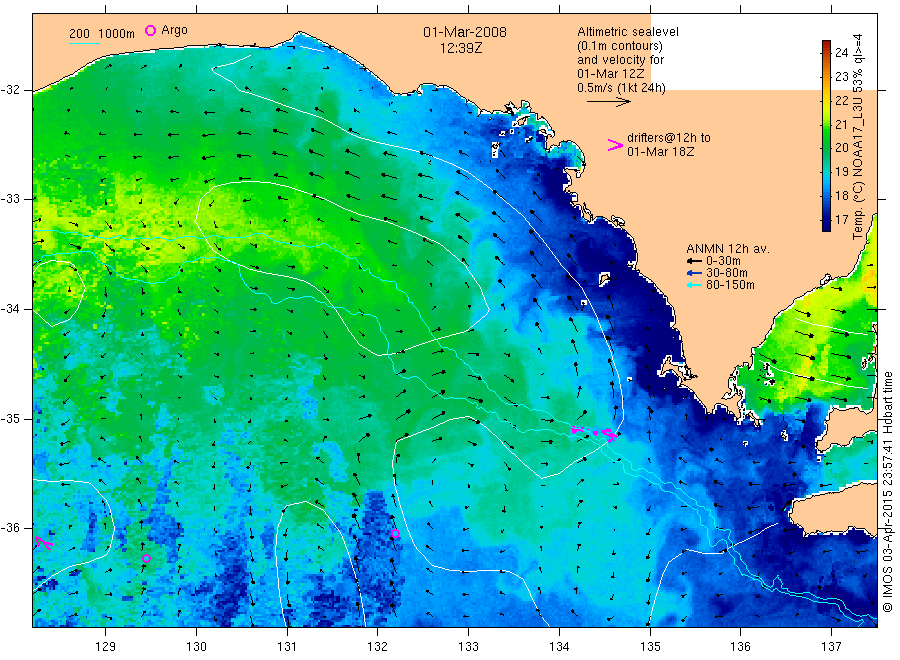Click the 'Altimetric sealevel' legend text
Screen dimensions: 900x660
[628, 32]
